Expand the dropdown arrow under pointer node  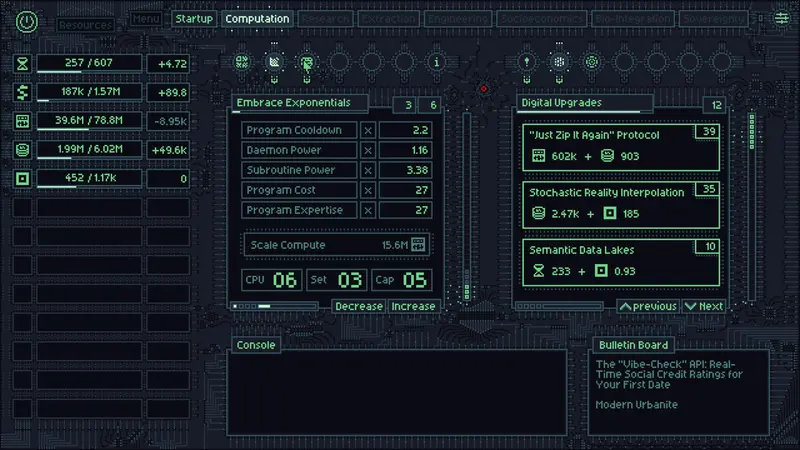307,80
